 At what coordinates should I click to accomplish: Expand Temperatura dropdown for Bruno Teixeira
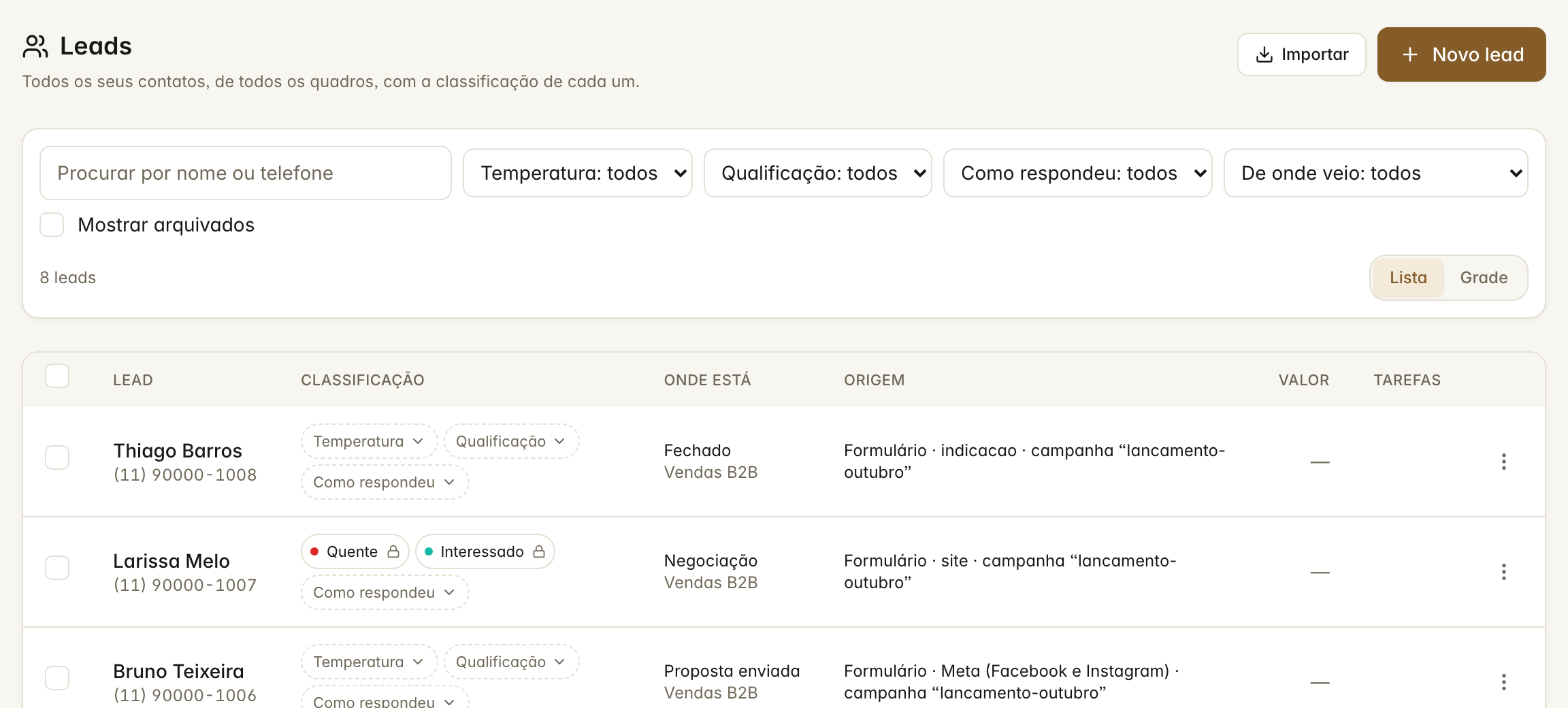pos(369,662)
